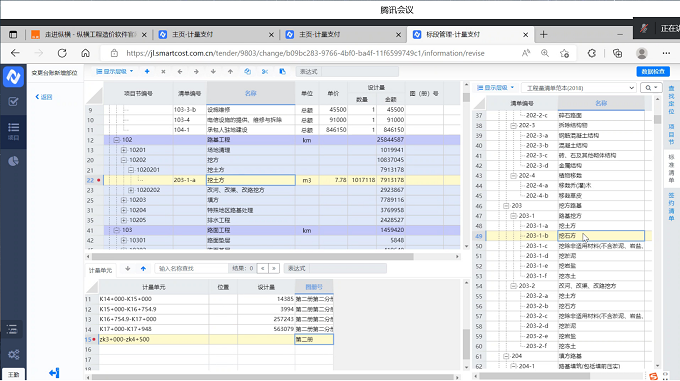This screenshot has width=680, height=381.
Task: Click the scissors cut icon
Action: pyautogui.click(x=265, y=72)
